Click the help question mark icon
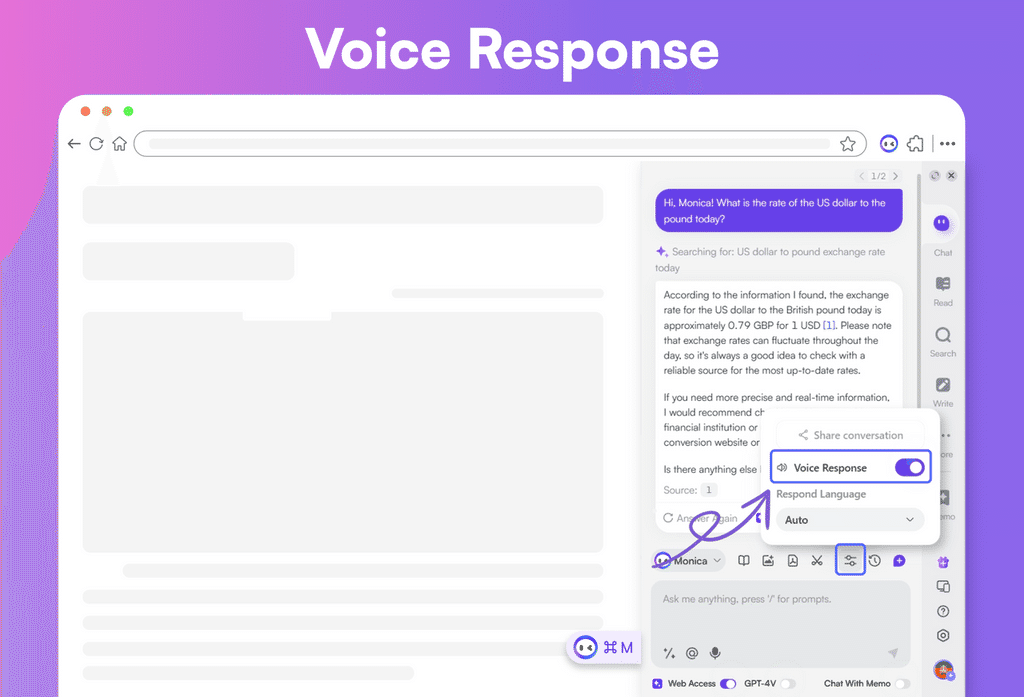Viewport: 1024px width, 697px height. (942, 611)
